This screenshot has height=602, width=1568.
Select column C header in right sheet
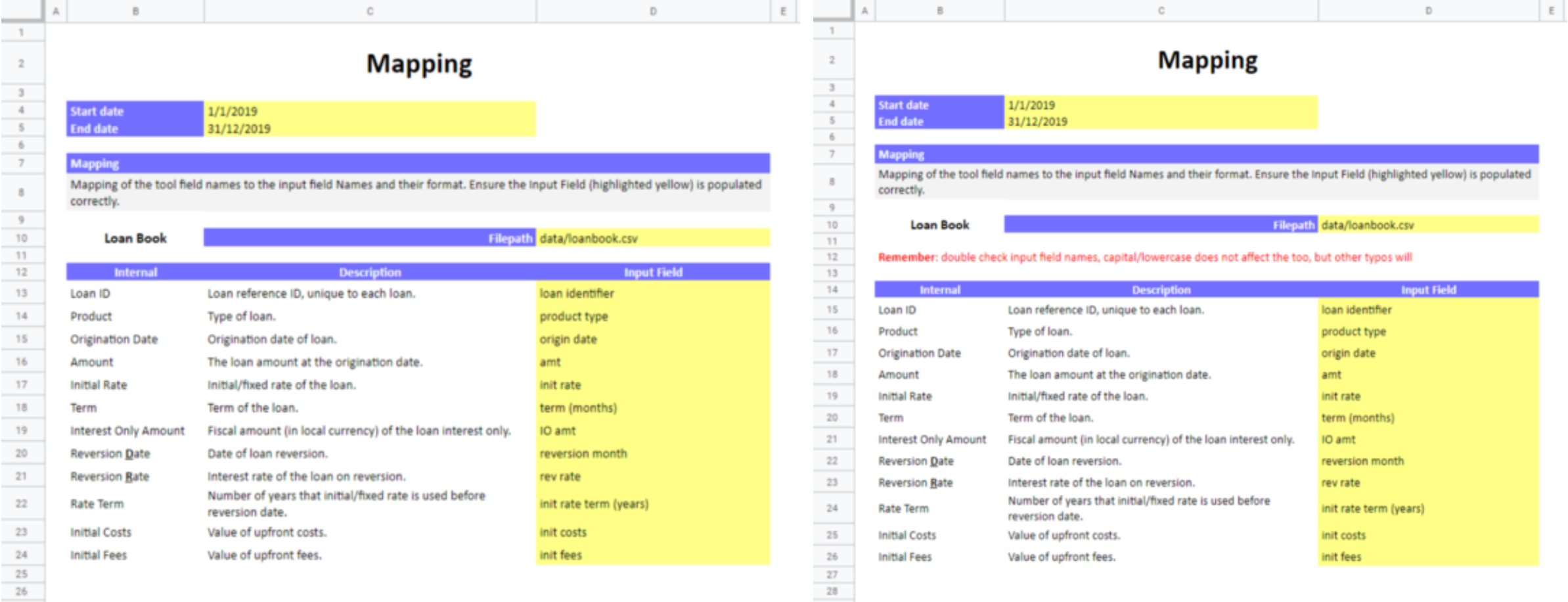[1161, 11]
